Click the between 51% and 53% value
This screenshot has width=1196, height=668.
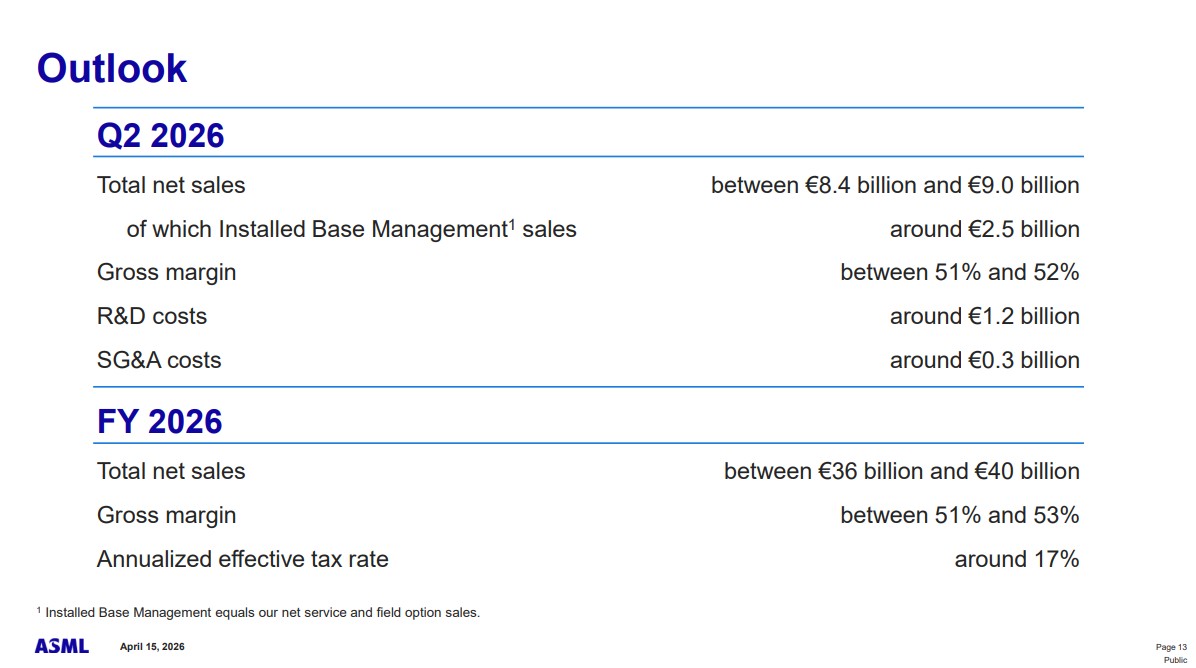(960, 515)
